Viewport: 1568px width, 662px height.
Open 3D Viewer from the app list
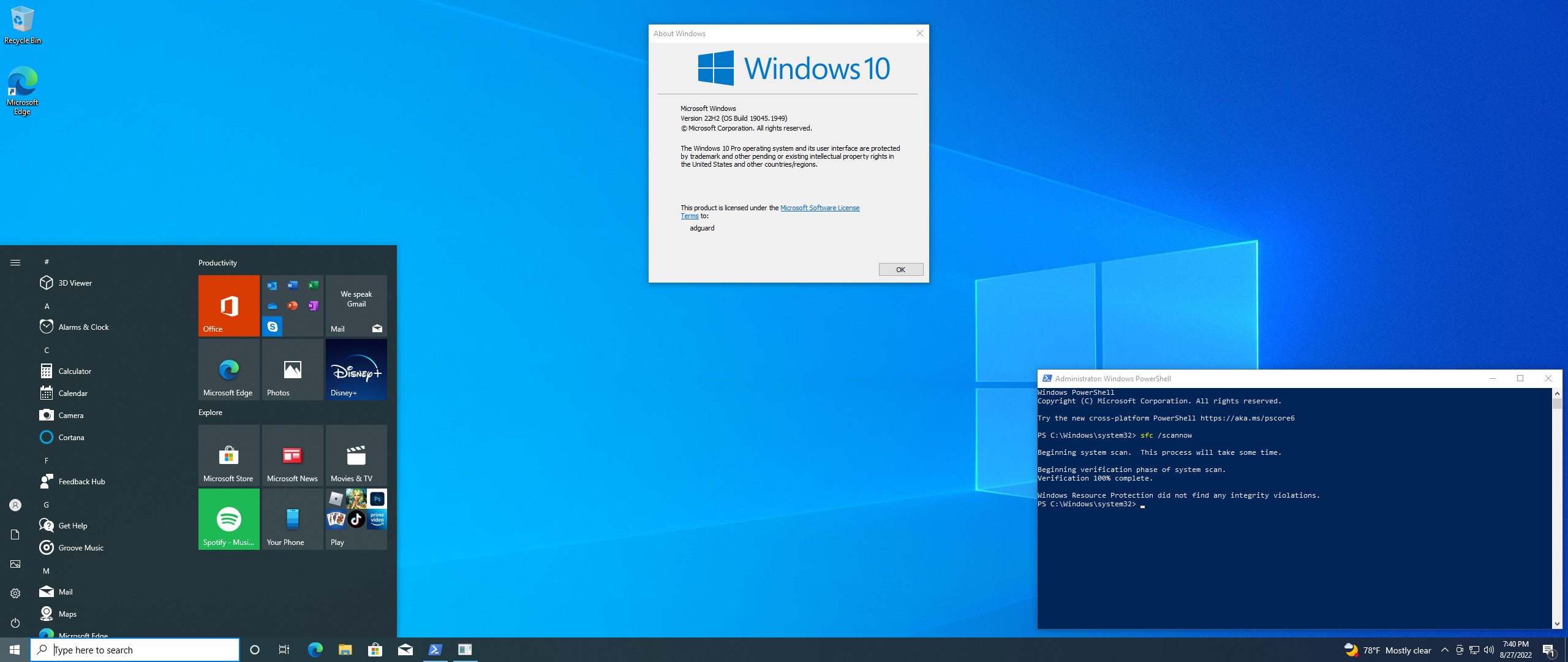click(110, 283)
